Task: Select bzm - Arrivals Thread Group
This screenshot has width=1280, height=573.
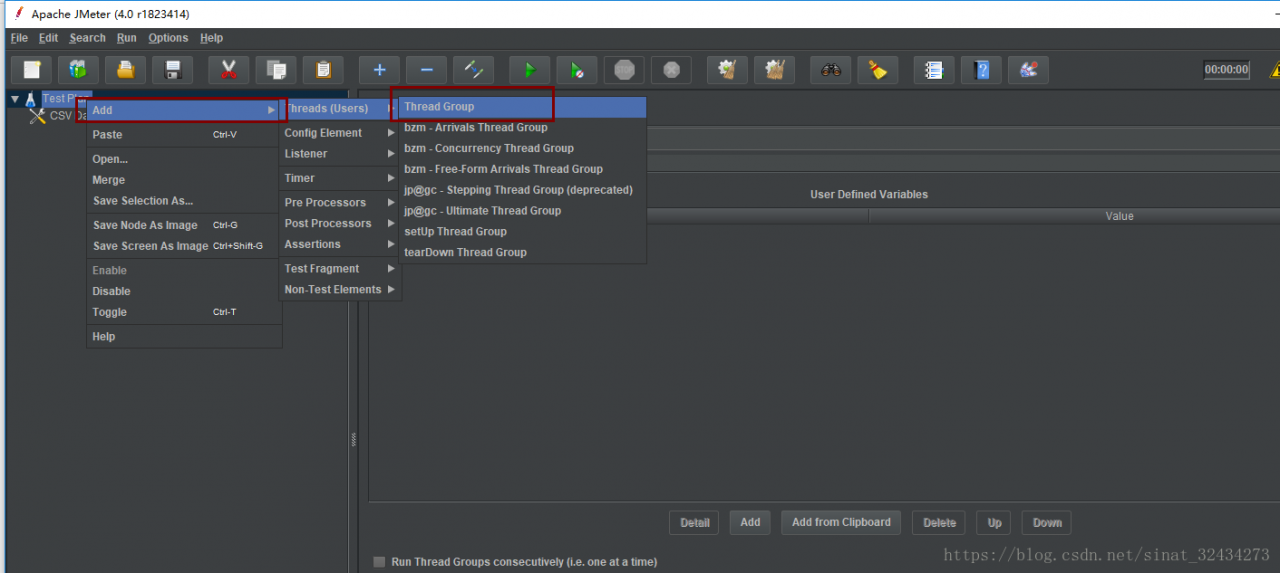Action: pos(523,127)
